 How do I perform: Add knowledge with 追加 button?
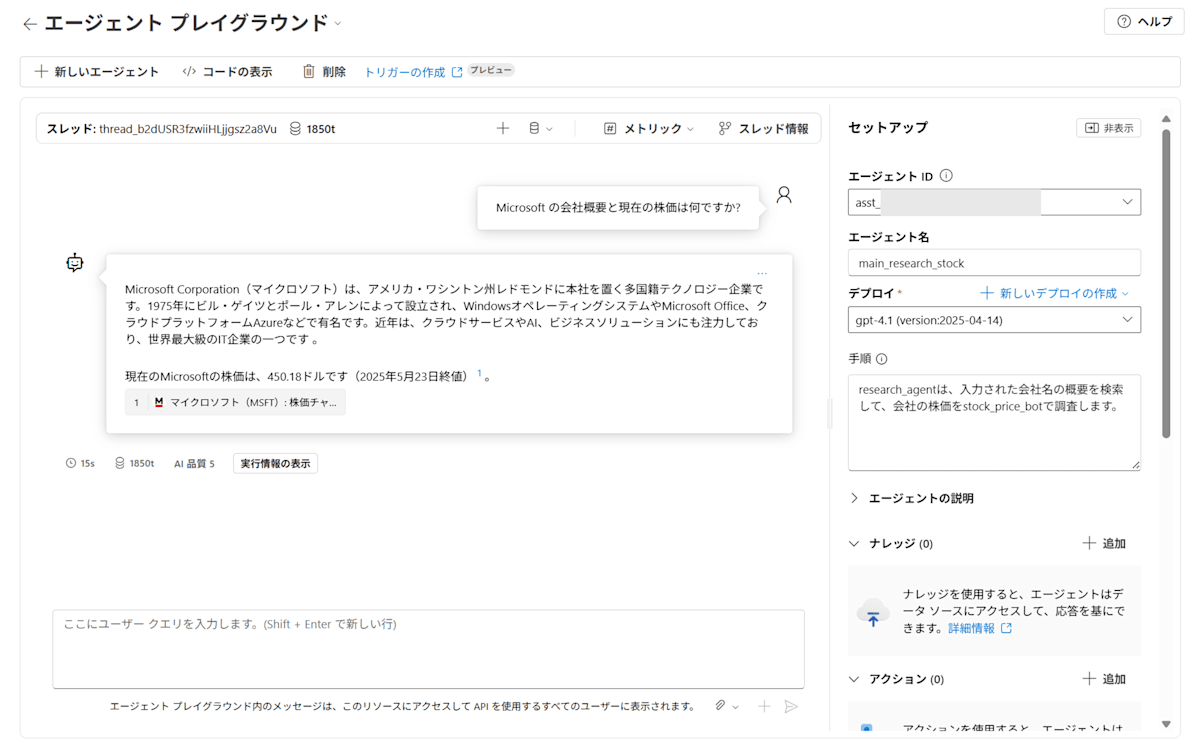(1104, 543)
